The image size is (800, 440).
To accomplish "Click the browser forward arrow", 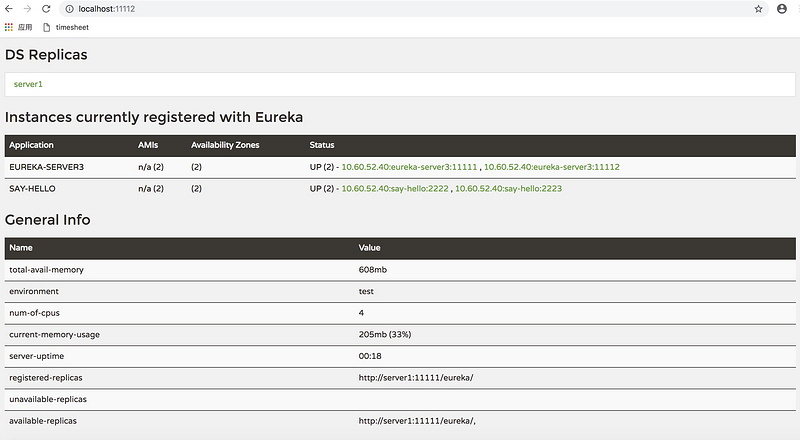I will pyautogui.click(x=26, y=8).
